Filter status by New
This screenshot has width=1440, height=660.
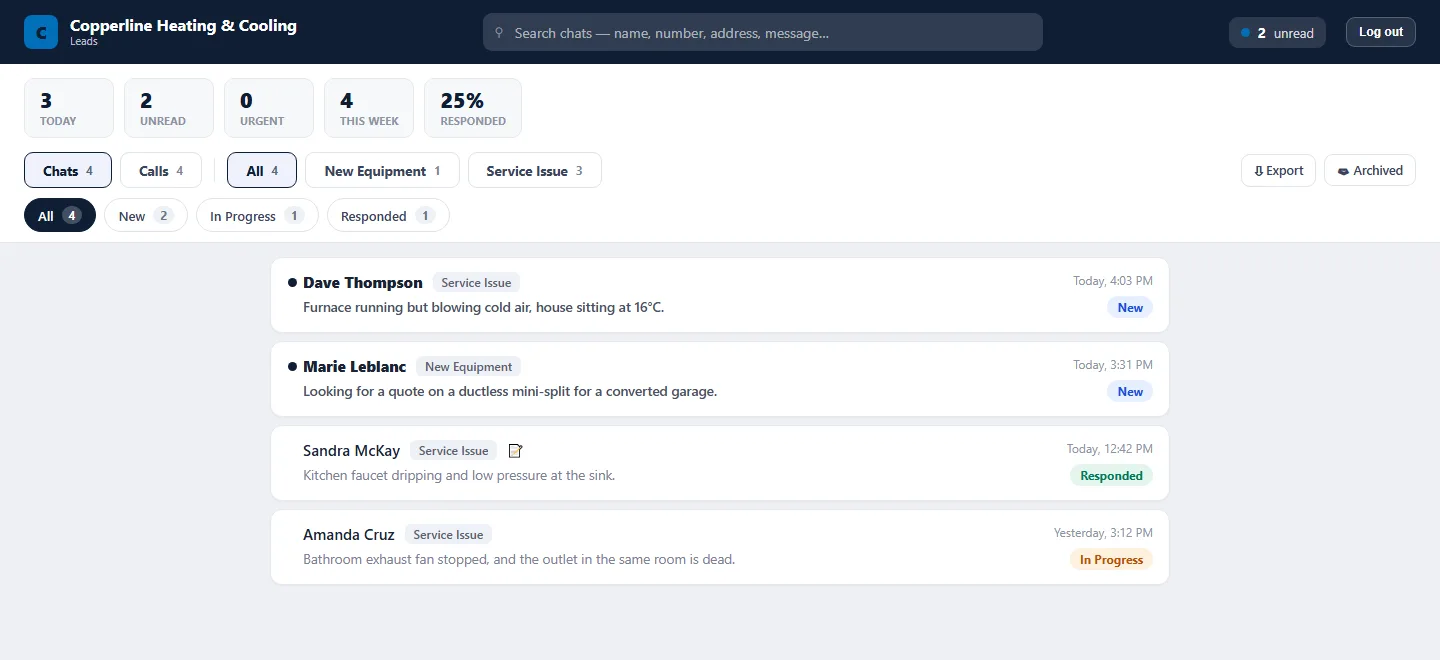[x=146, y=215]
